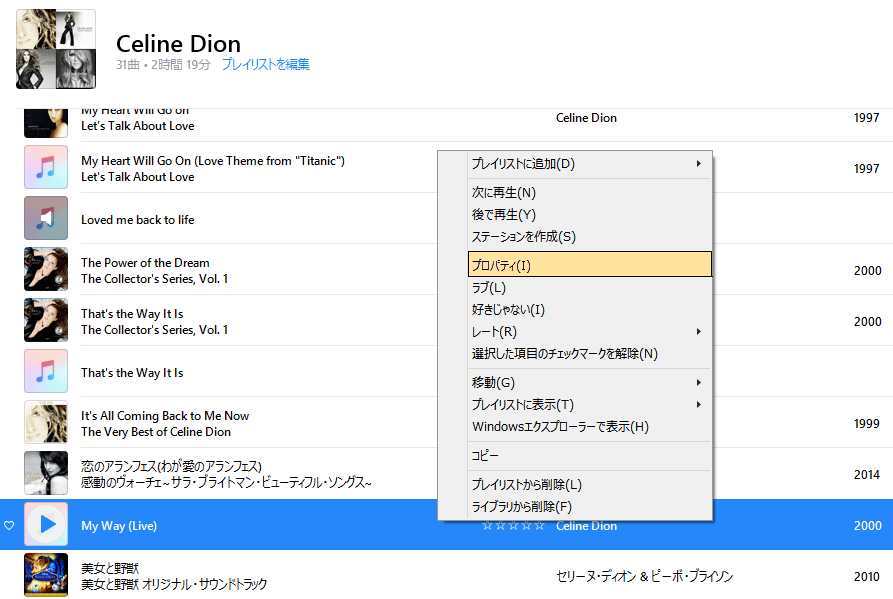Click the album art for The Power of the Dream
Viewport: 893px width, 599px height.
pos(46,269)
